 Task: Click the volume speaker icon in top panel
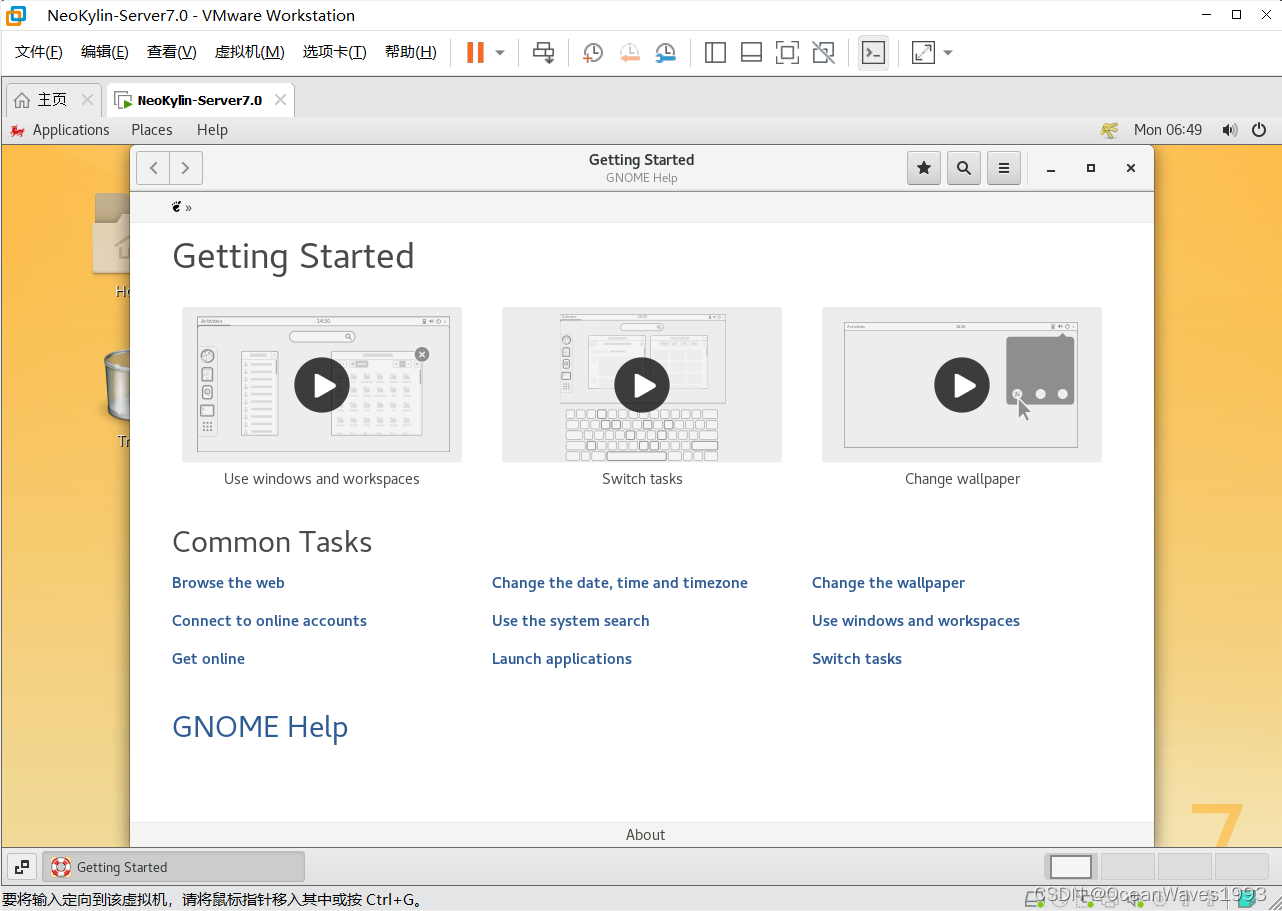(1229, 130)
